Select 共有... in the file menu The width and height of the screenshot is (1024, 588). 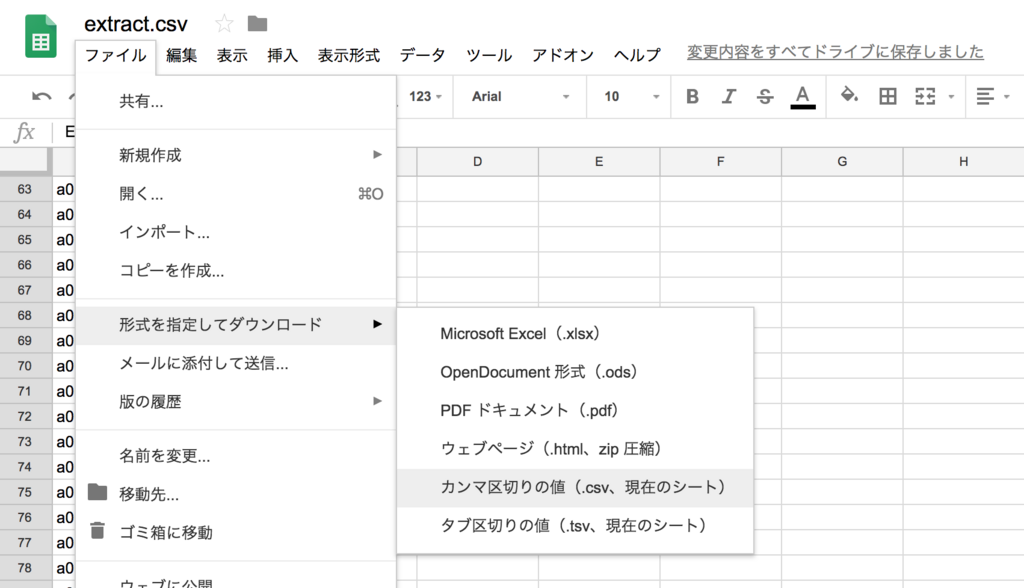[x=236, y=101]
